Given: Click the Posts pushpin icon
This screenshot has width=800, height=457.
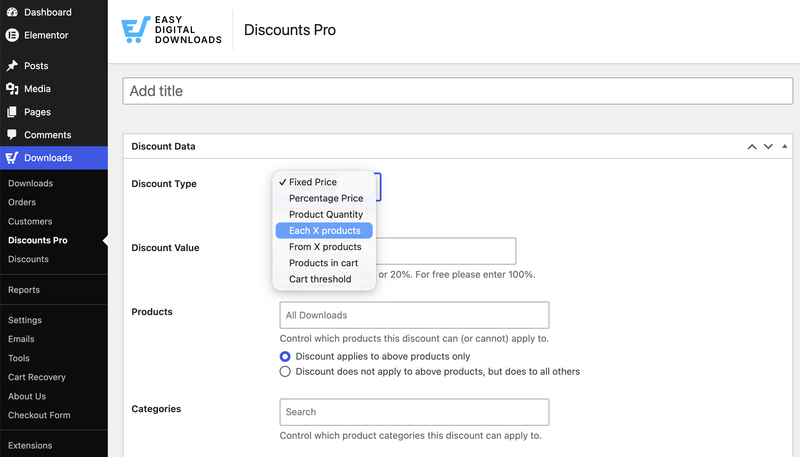Looking at the screenshot, I should point(12,66).
